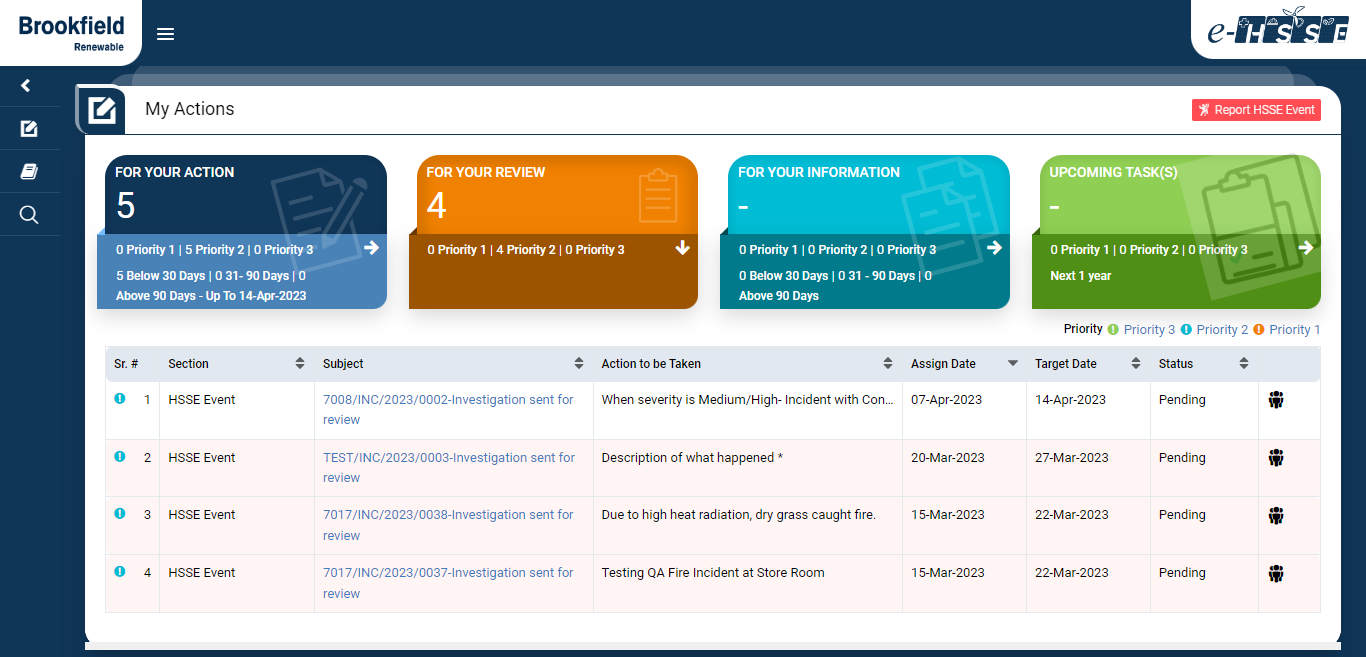Open the hamburger menu icon
This screenshot has height=657, width=1366.
coord(166,34)
